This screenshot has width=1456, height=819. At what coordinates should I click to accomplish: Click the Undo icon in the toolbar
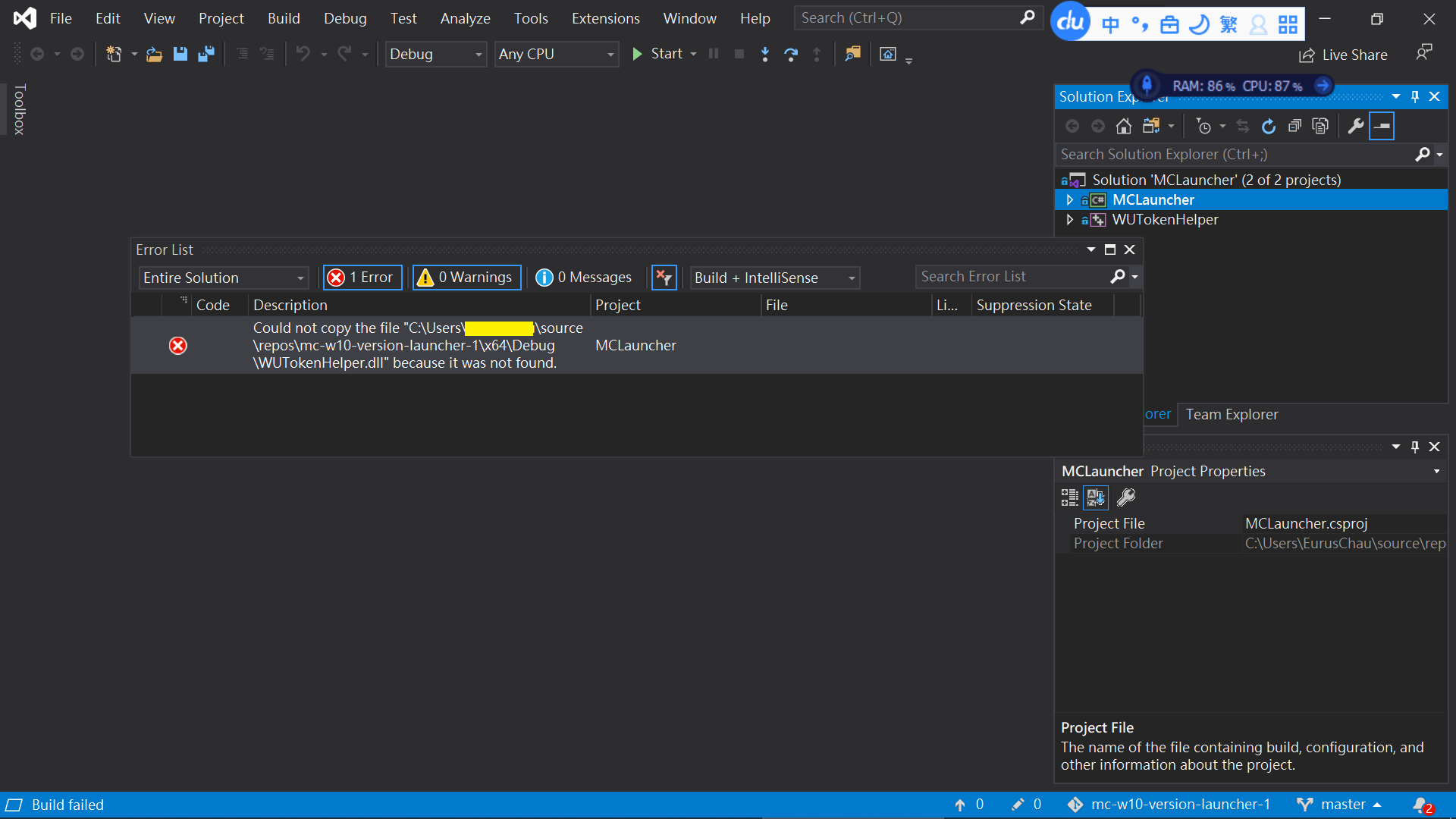(303, 54)
